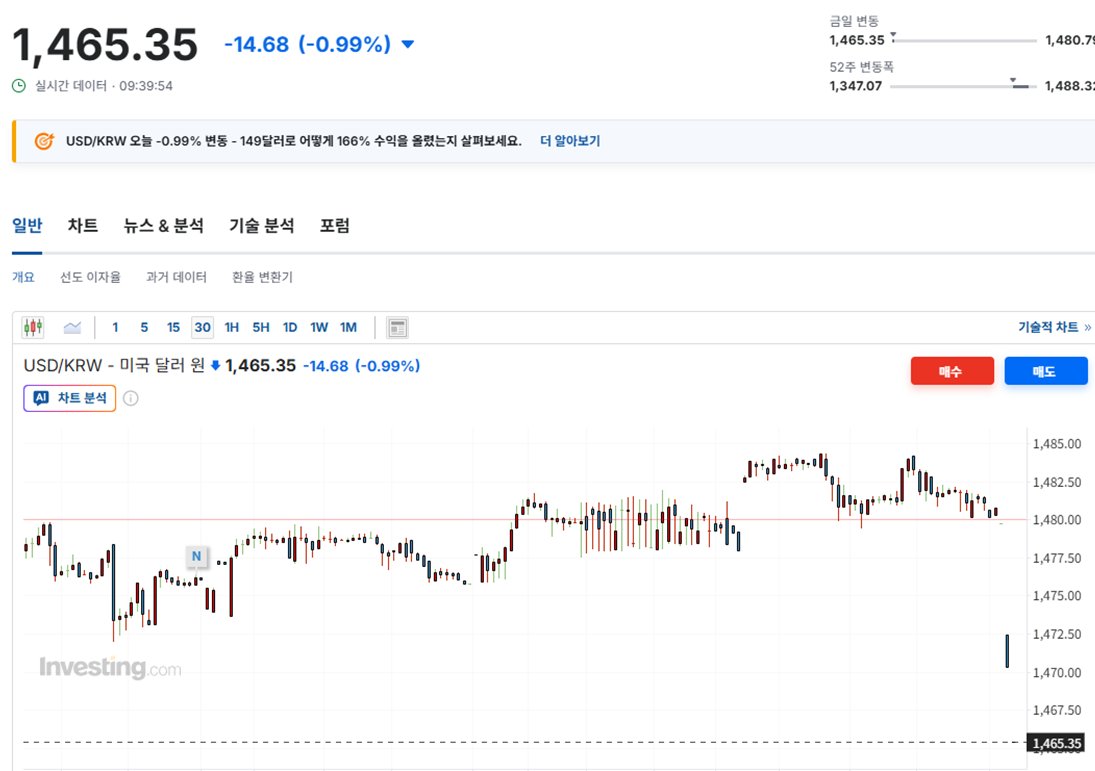
Task: Open the chart news table icon
Action: (x=397, y=328)
